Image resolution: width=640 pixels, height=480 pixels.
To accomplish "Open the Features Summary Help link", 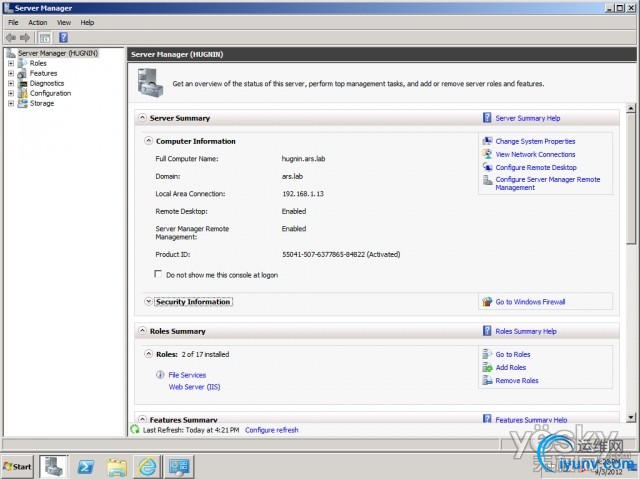I will point(531,419).
